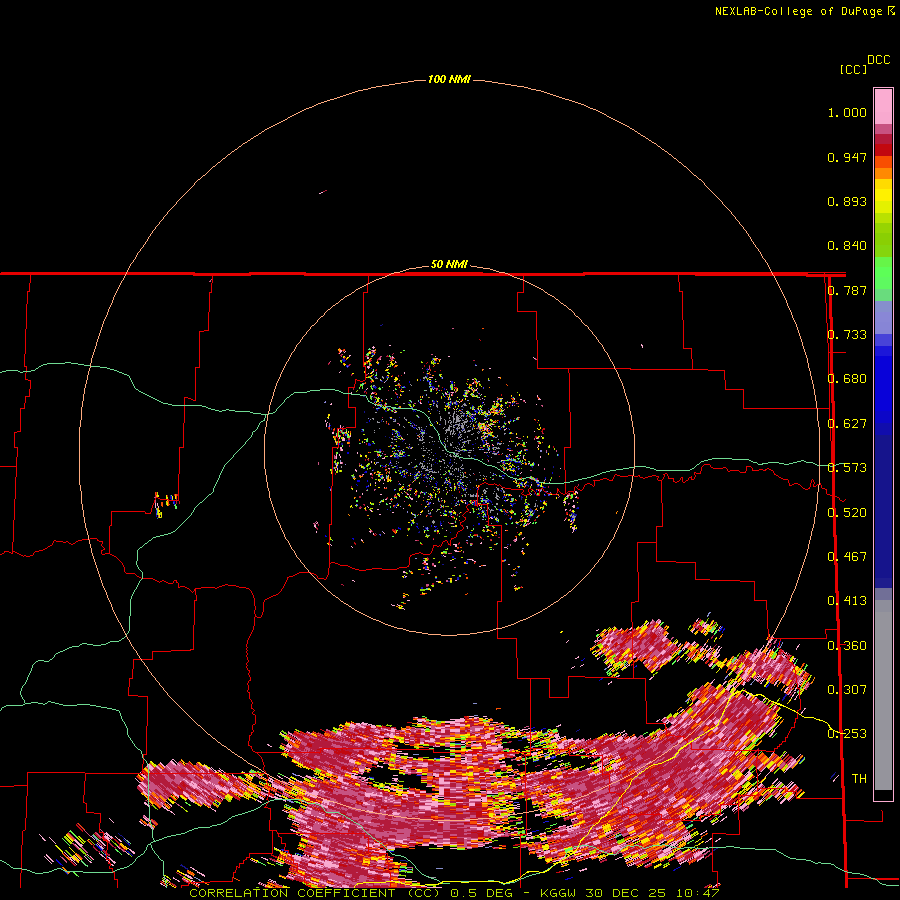This screenshot has height=900, width=900.
Task: Click the 50 NMI range ring label
Action: coord(449,264)
